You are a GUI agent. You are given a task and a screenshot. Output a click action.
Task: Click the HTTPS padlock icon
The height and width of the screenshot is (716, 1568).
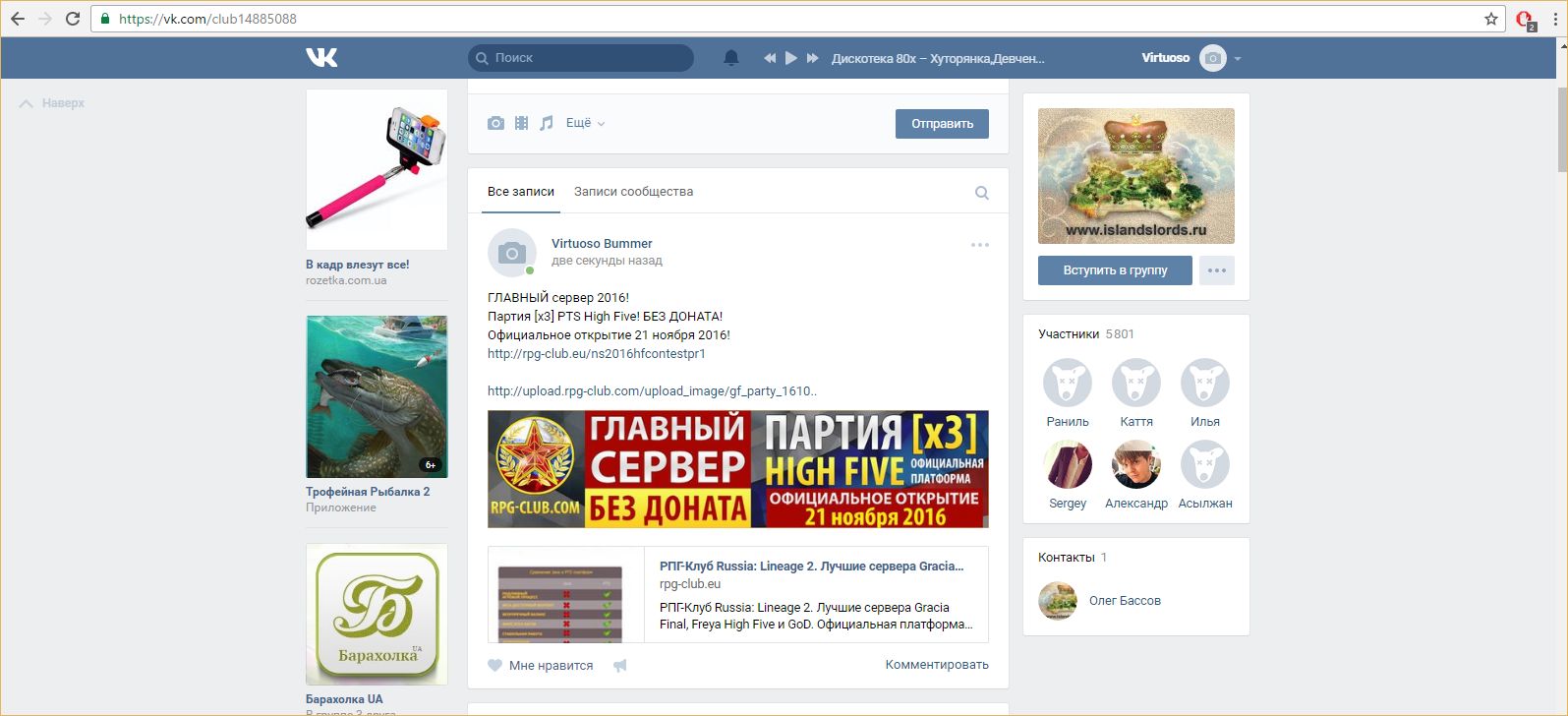(x=105, y=19)
